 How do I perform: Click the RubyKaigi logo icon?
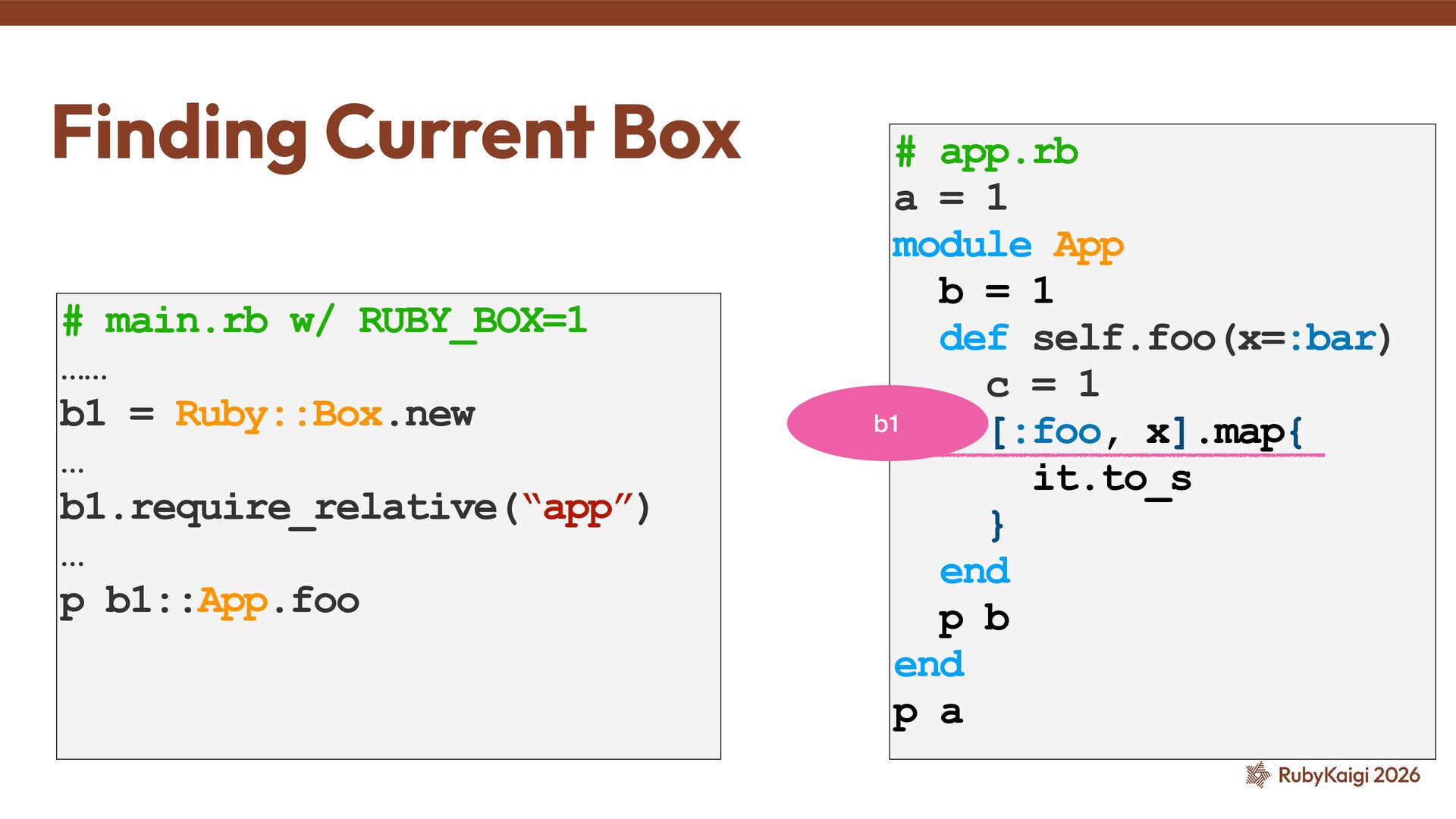1257,774
